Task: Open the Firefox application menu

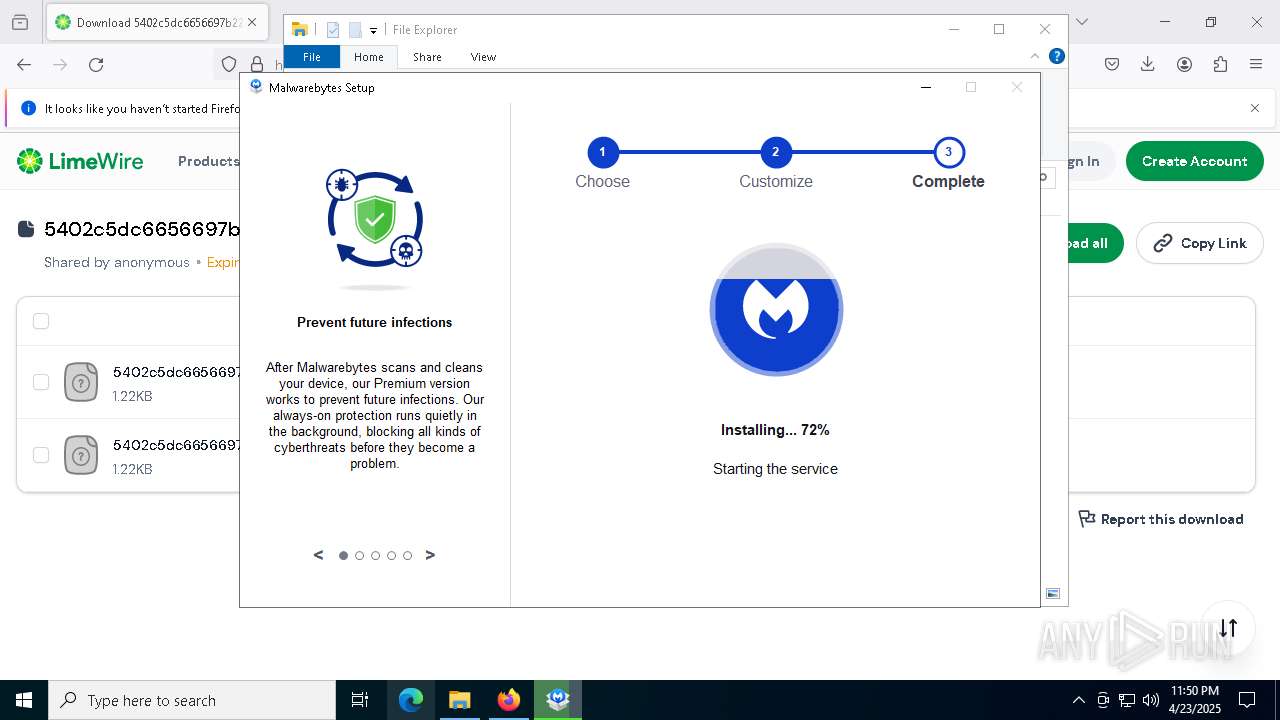Action: coord(1256,64)
